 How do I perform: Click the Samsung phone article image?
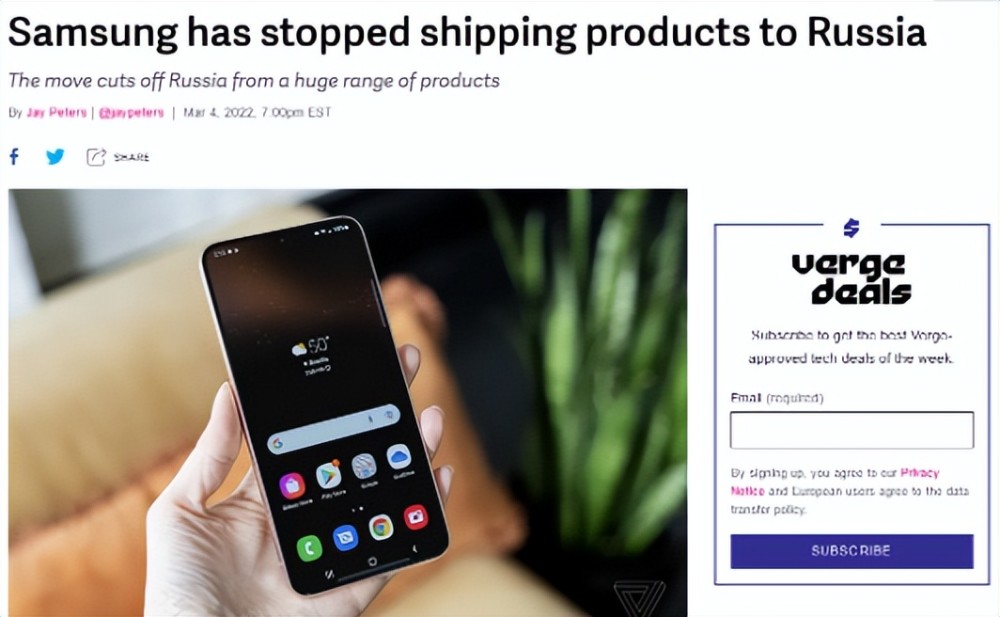pos(348,403)
